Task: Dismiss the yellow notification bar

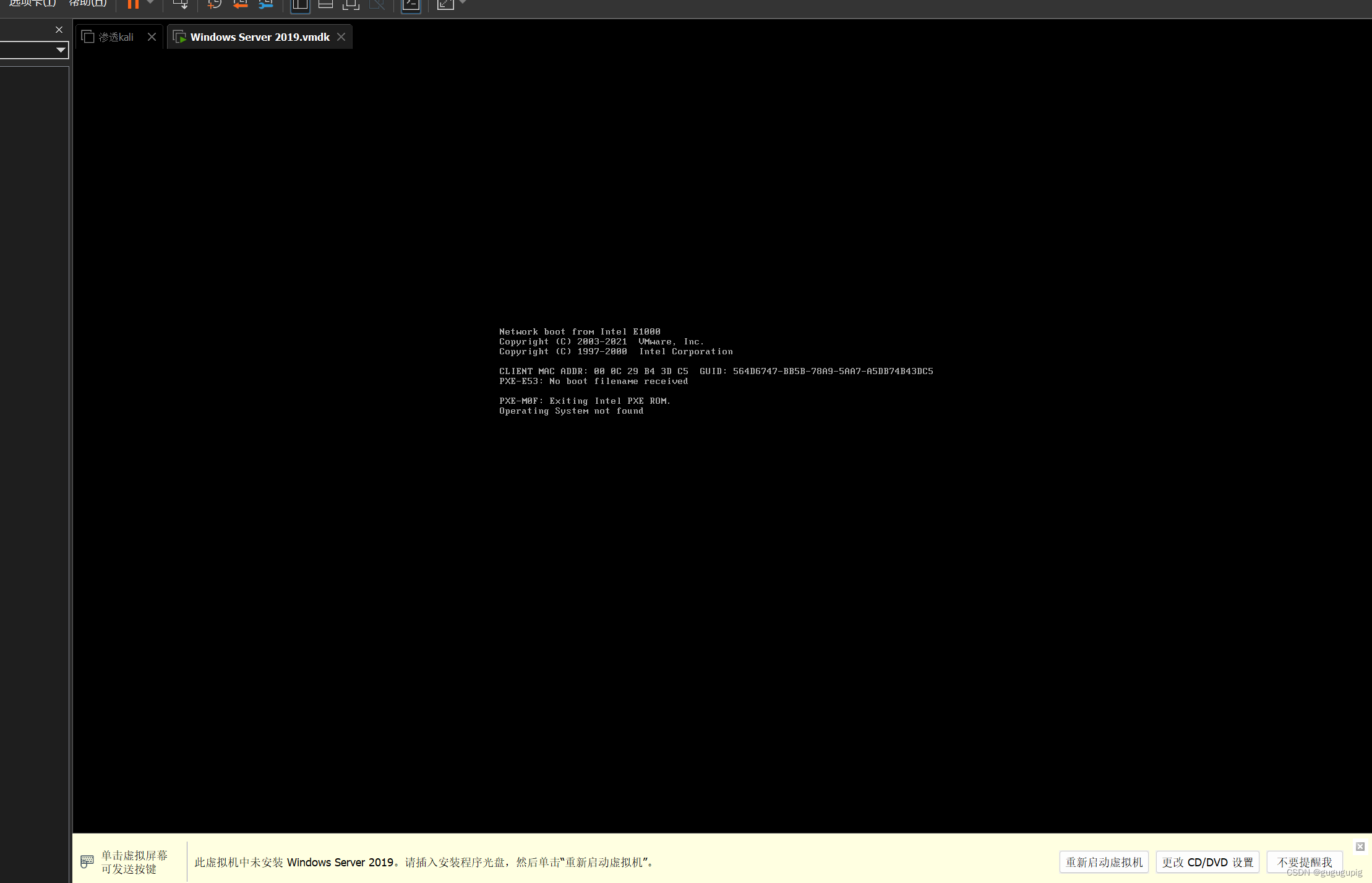Action: pyautogui.click(x=1360, y=847)
